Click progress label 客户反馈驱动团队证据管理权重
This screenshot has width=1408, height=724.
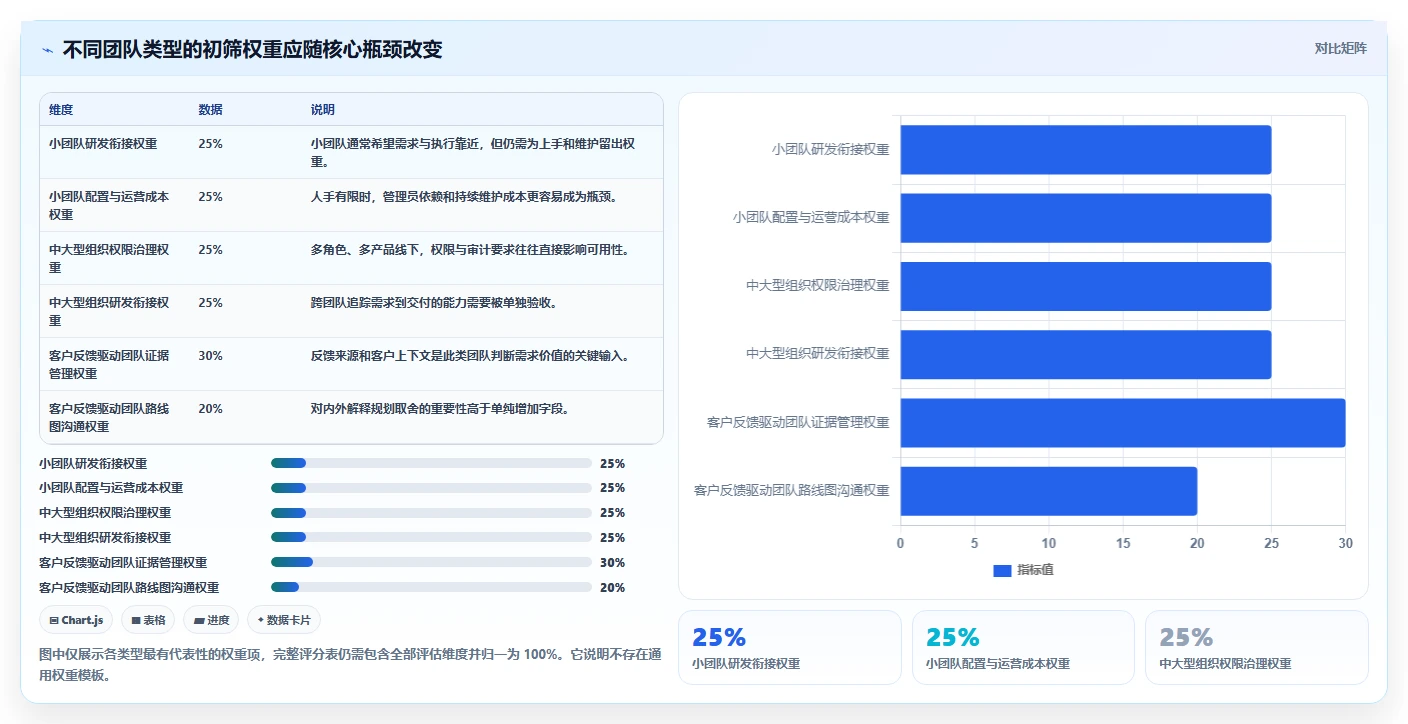123,563
